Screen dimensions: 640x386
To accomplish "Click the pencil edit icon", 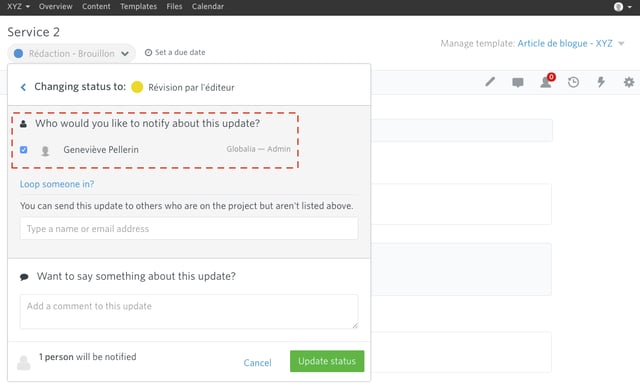I will click(490, 82).
